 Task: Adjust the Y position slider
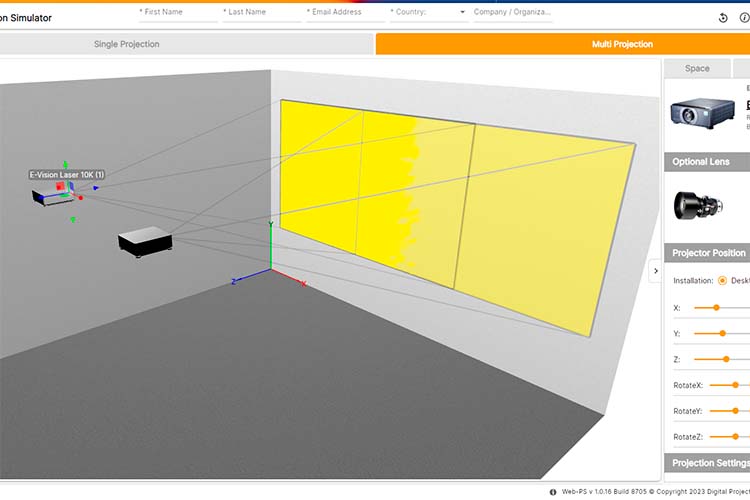[722, 333]
